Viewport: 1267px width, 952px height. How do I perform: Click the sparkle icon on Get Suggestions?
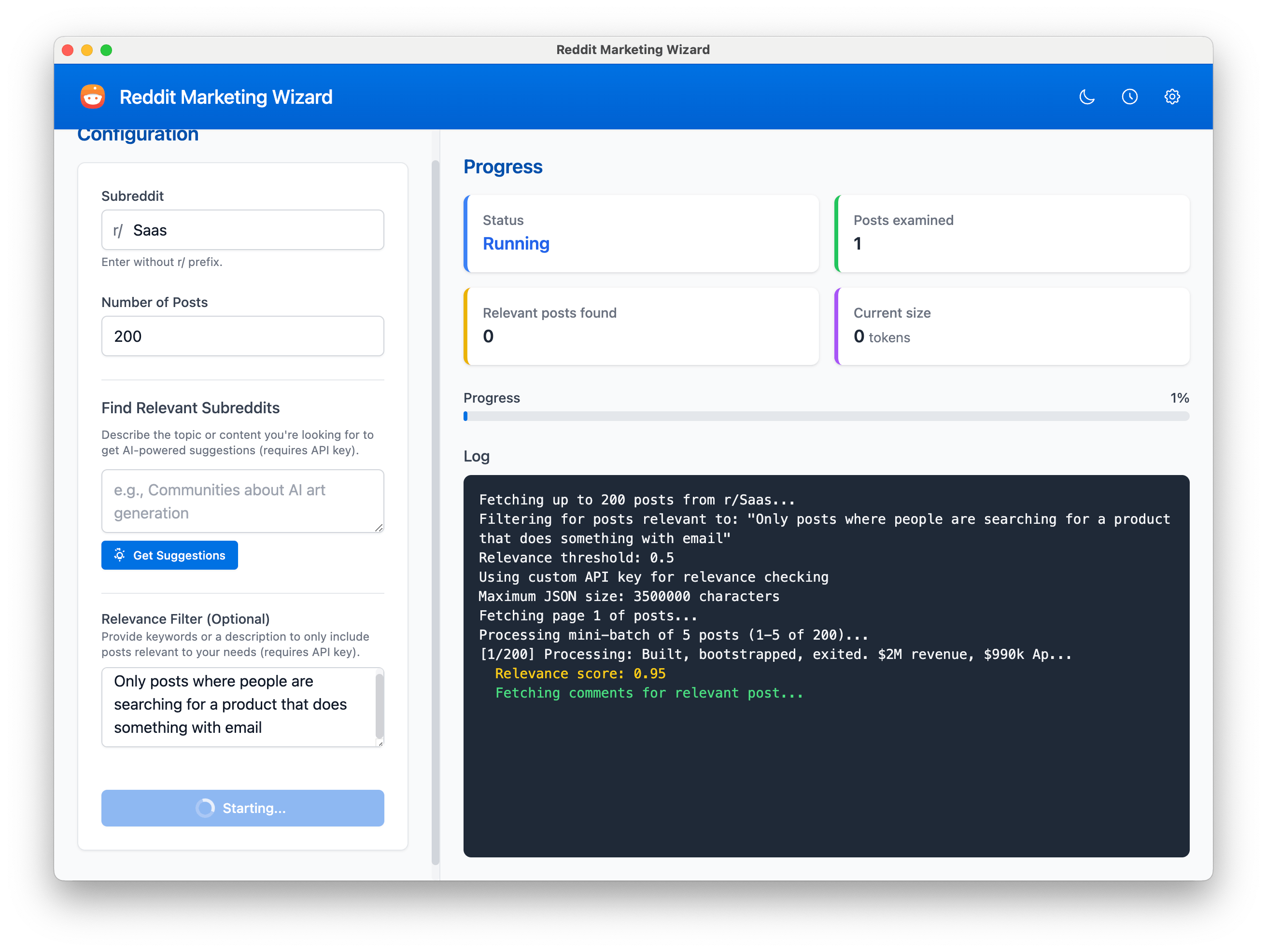(x=120, y=555)
